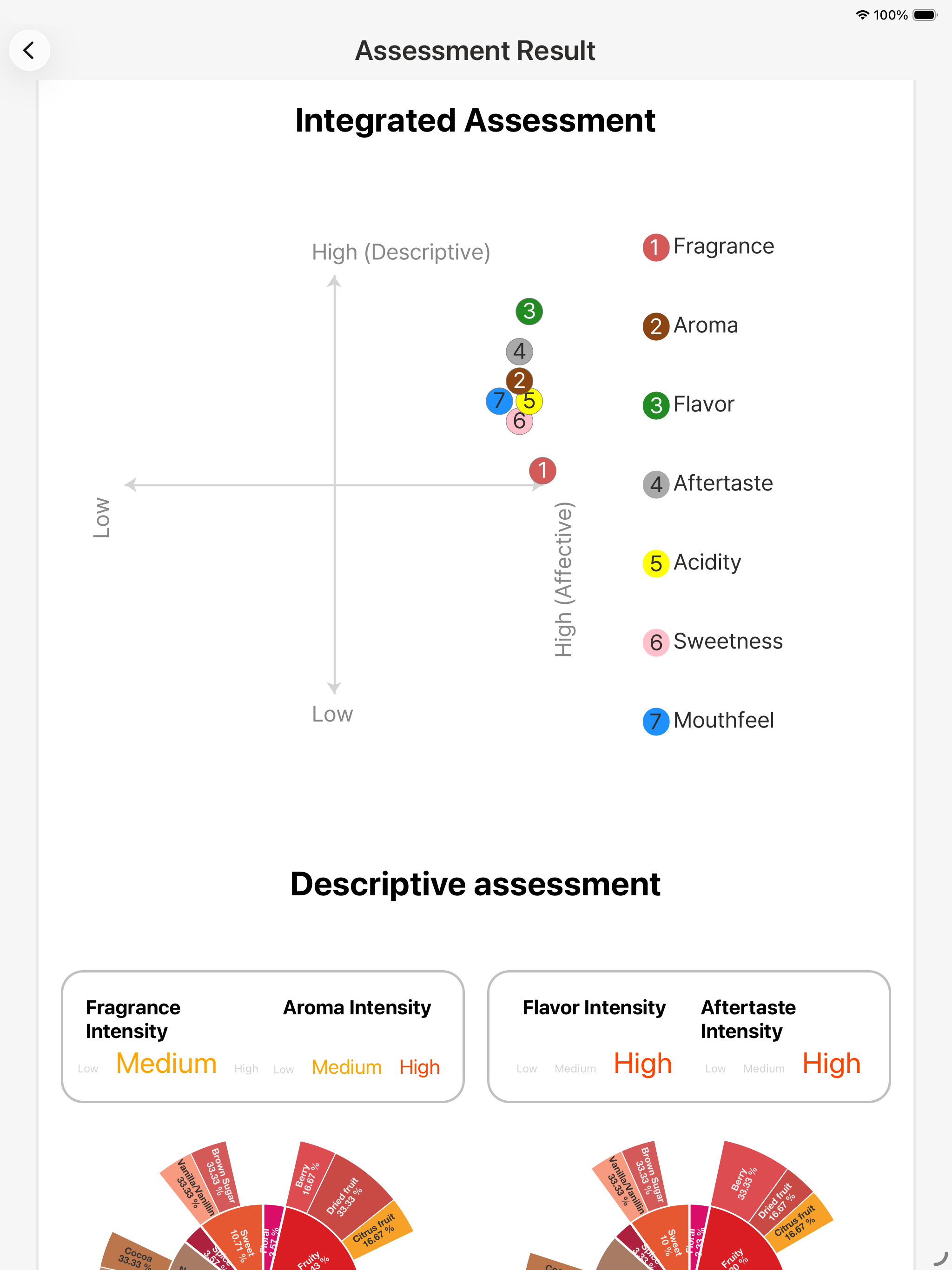Select yellow Acidity marker 5 on chart
This screenshot has width=952, height=1270.
tap(529, 401)
